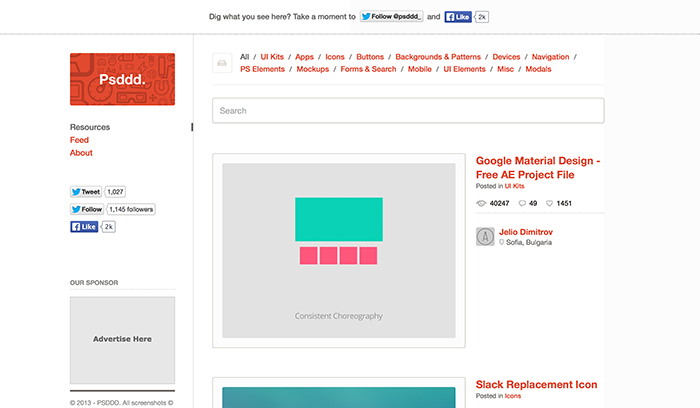This screenshot has height=408, width=700.
Task: Select the UI Kits category
Action: (x=272, y=57)
